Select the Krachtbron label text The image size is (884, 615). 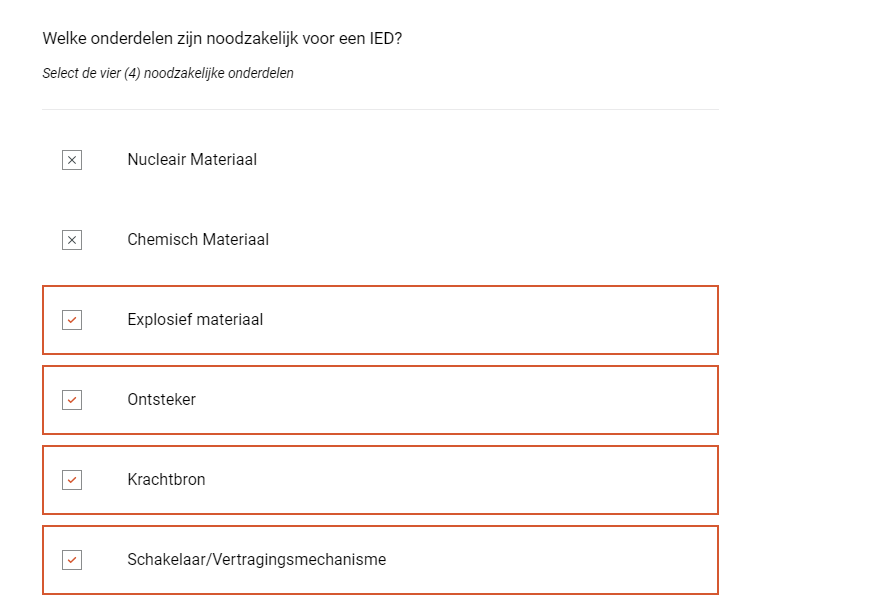pos(166,480)
